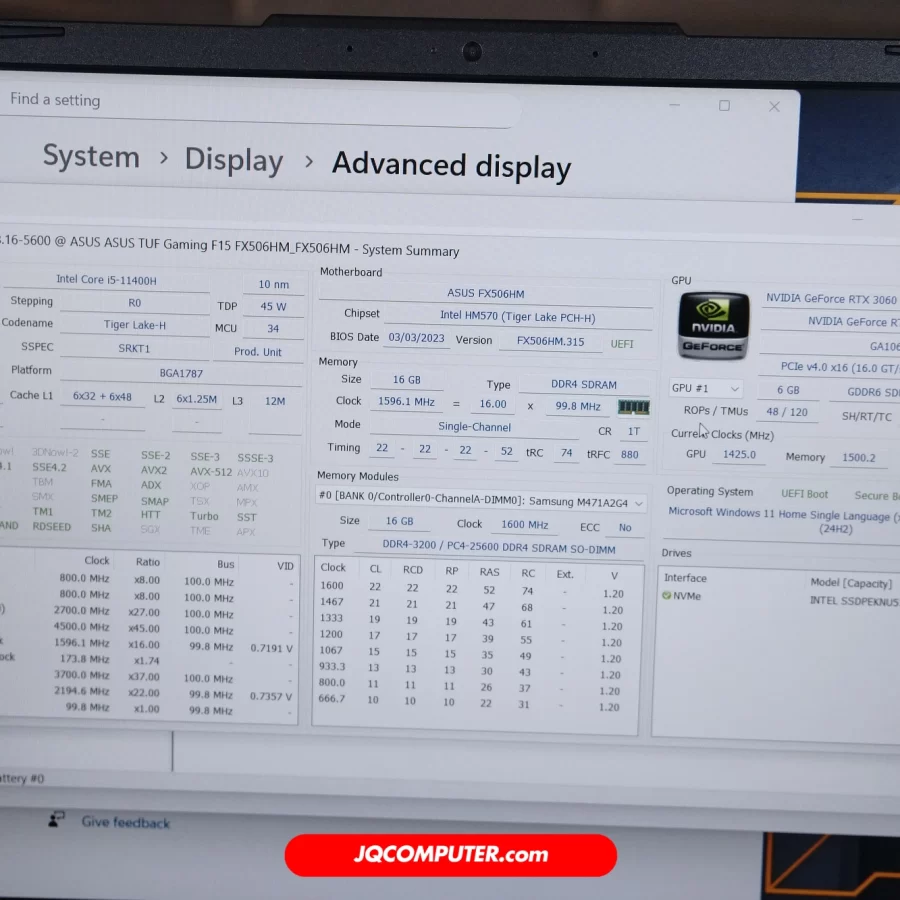
Task: Click the arrow on Samsung M471A2G4 combo box
Action: (x=639, y=504)
